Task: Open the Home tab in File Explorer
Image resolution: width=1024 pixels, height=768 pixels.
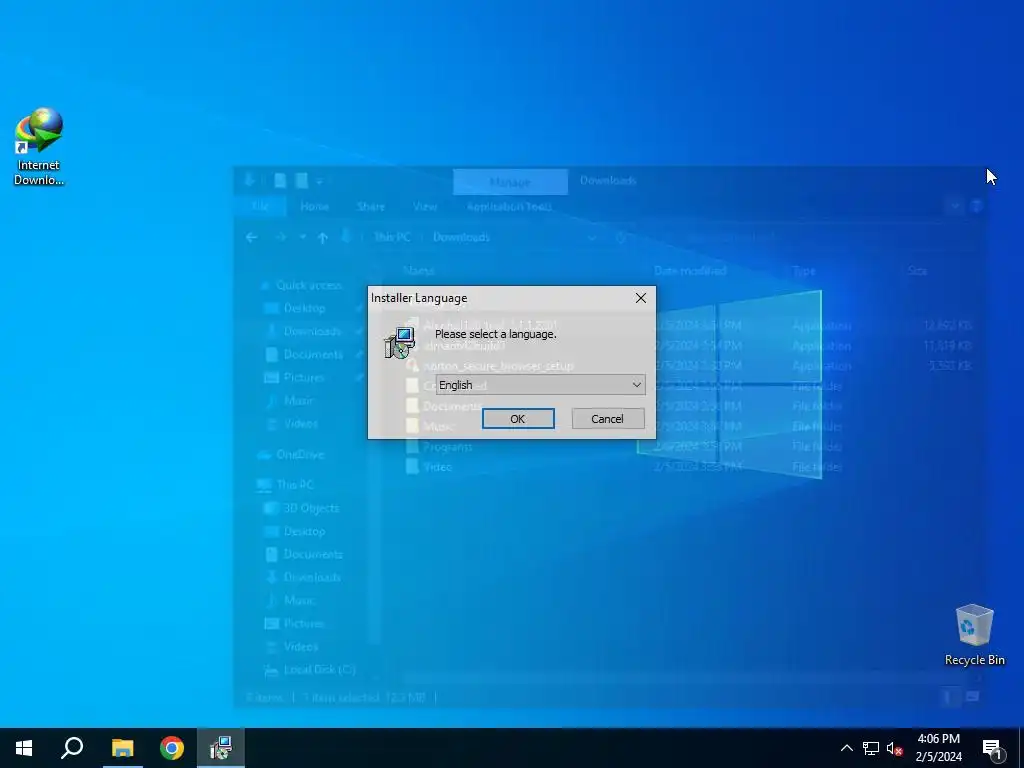Action: (314, 206)
